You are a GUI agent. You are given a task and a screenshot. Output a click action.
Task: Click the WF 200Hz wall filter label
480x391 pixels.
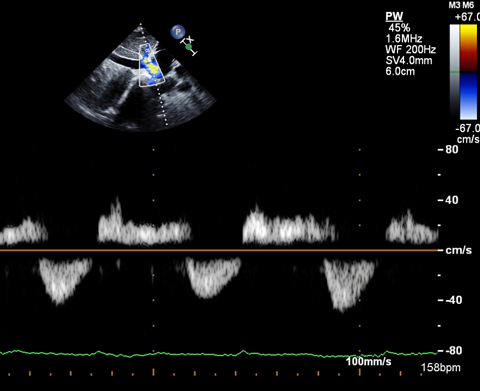click(410, 49)
